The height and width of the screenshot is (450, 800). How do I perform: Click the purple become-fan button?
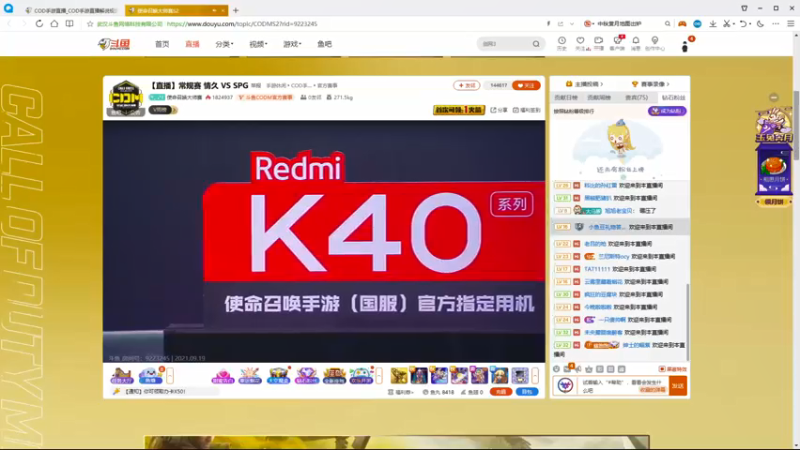pos(667,111)
